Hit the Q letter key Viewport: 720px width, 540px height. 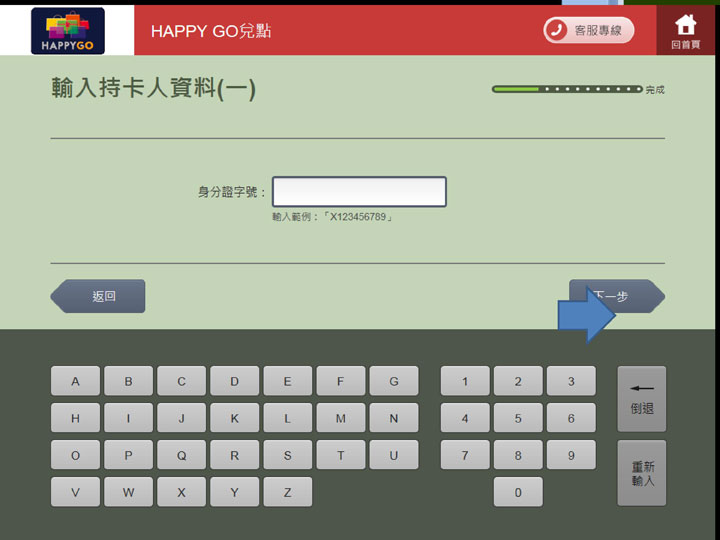click(181, 455)
